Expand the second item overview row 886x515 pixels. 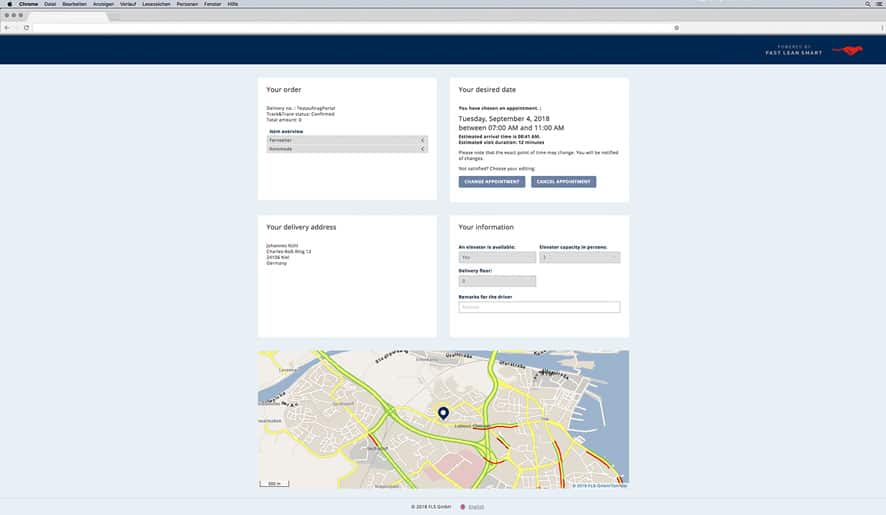point(347,149)
